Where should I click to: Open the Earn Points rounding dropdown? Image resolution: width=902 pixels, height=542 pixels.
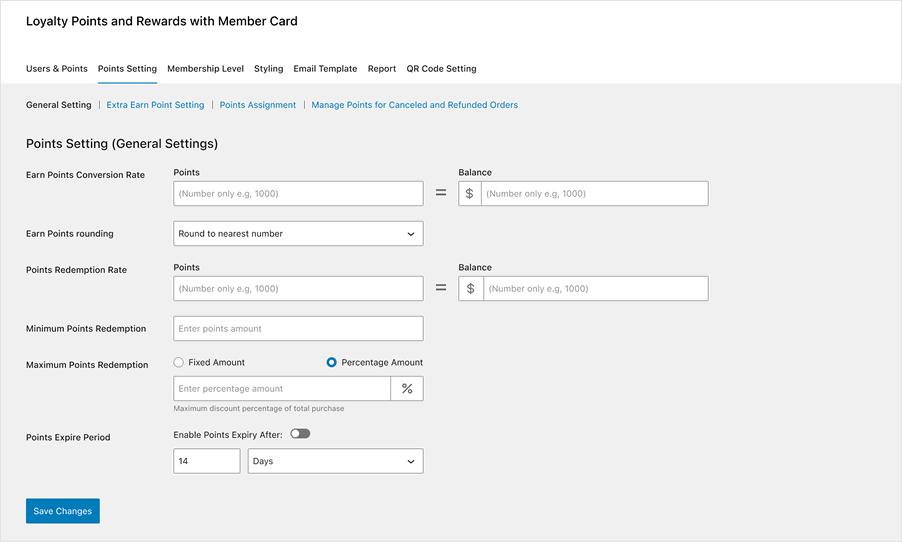coord(298,234)
